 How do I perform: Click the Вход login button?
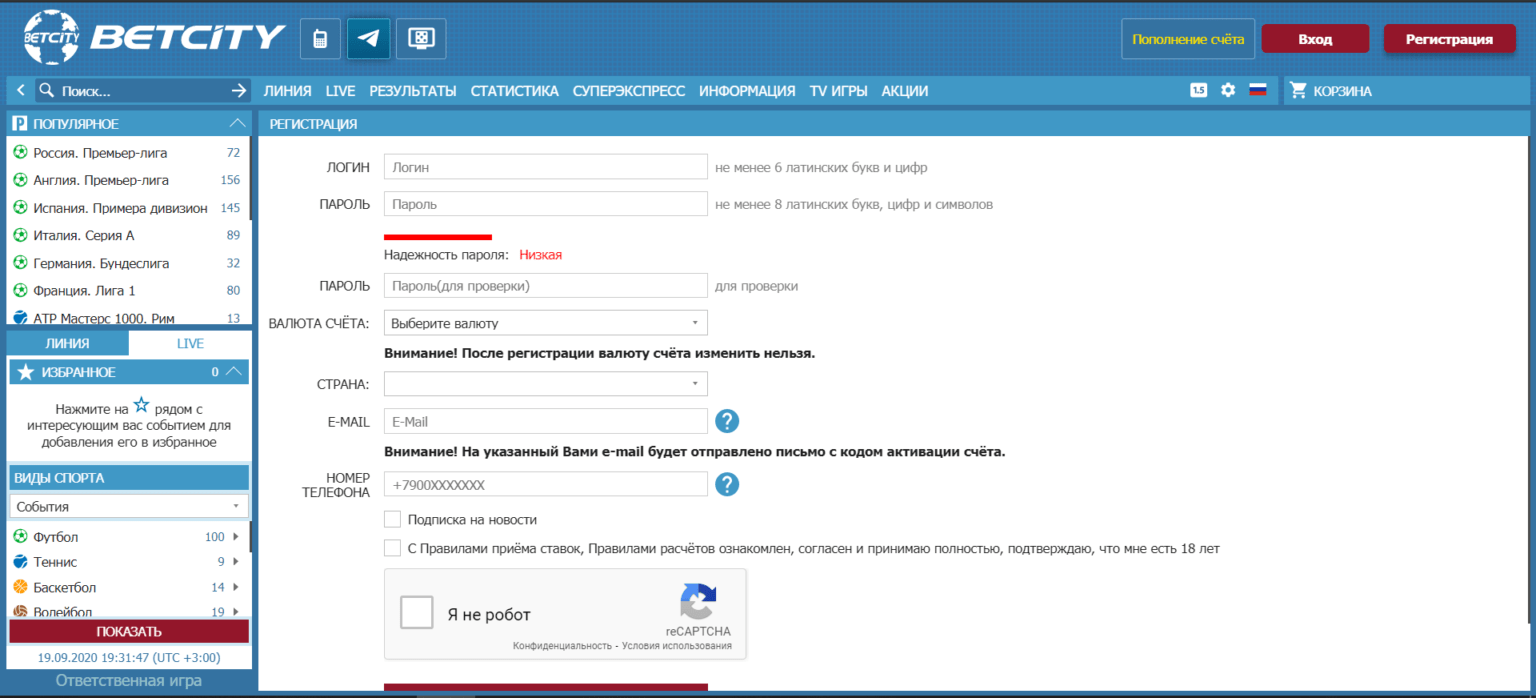tap(1314, 39)
